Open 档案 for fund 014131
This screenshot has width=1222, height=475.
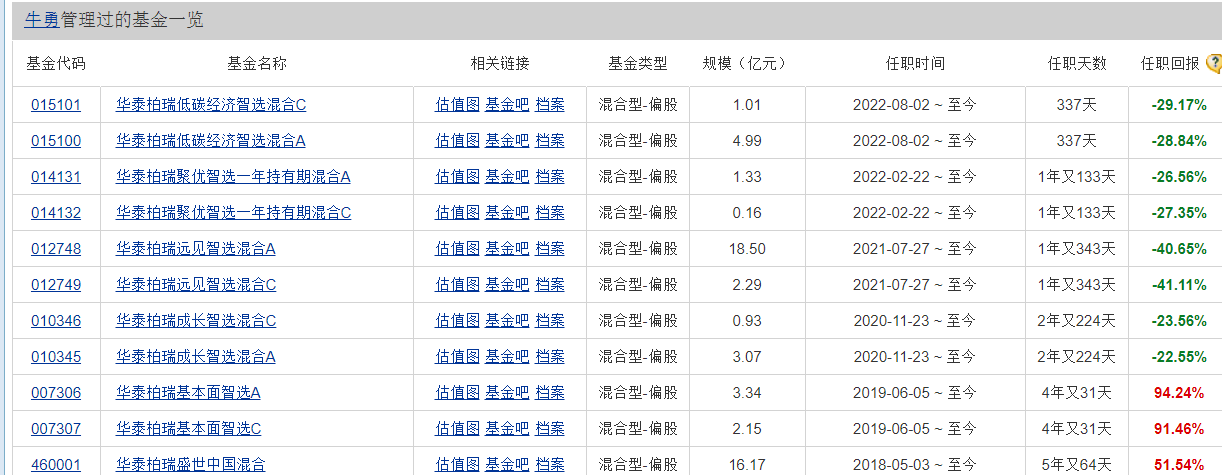point(549,176)
